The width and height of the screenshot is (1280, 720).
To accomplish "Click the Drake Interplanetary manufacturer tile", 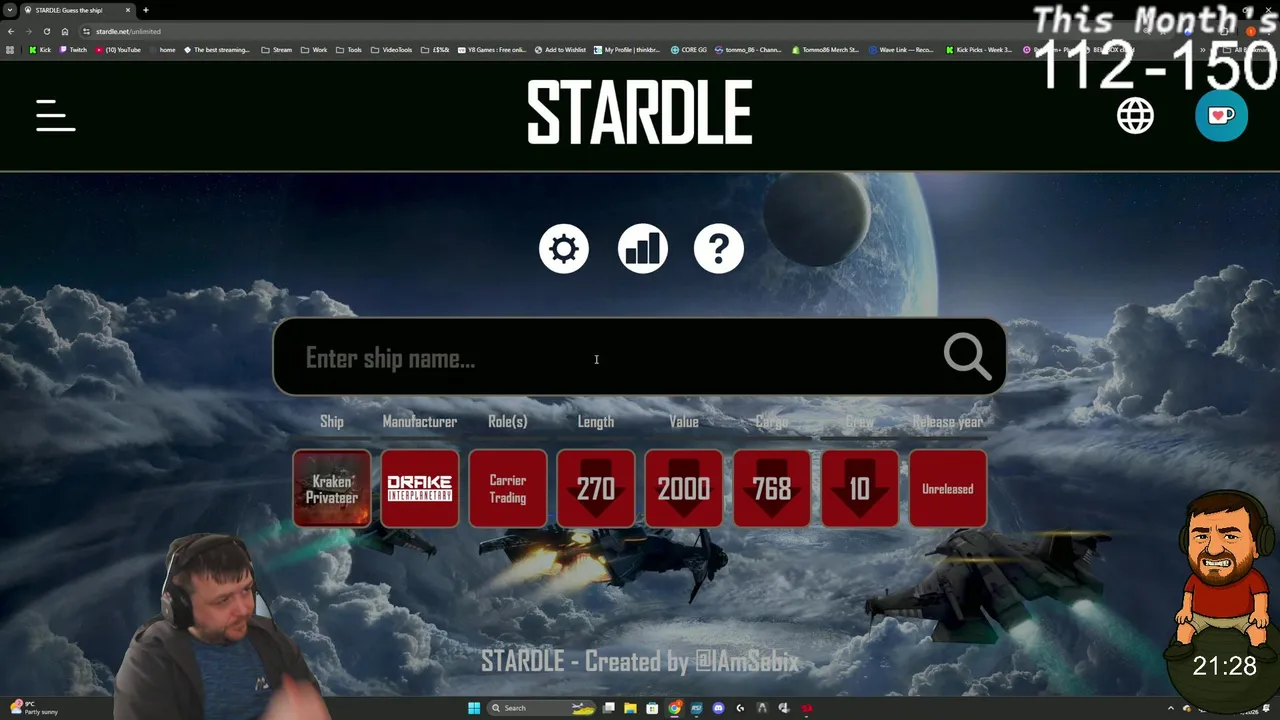I will [420, 488].
